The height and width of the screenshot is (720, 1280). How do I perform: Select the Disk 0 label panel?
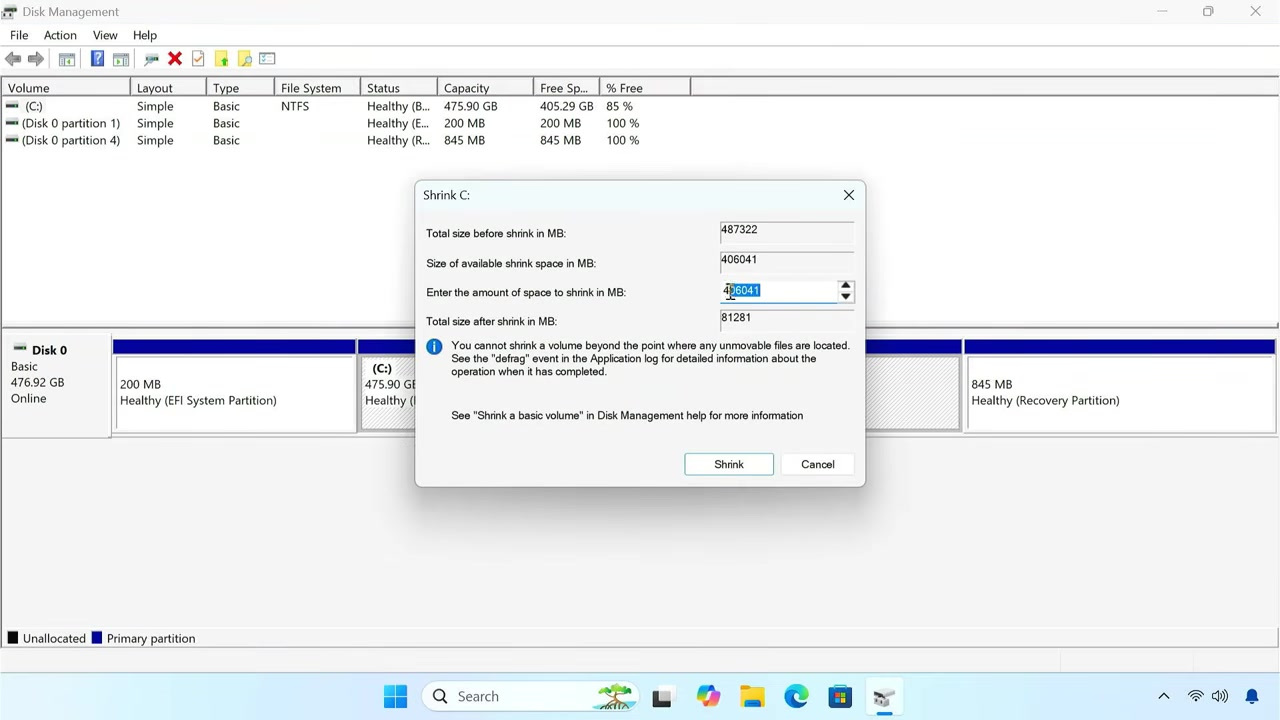pos(57,386)
